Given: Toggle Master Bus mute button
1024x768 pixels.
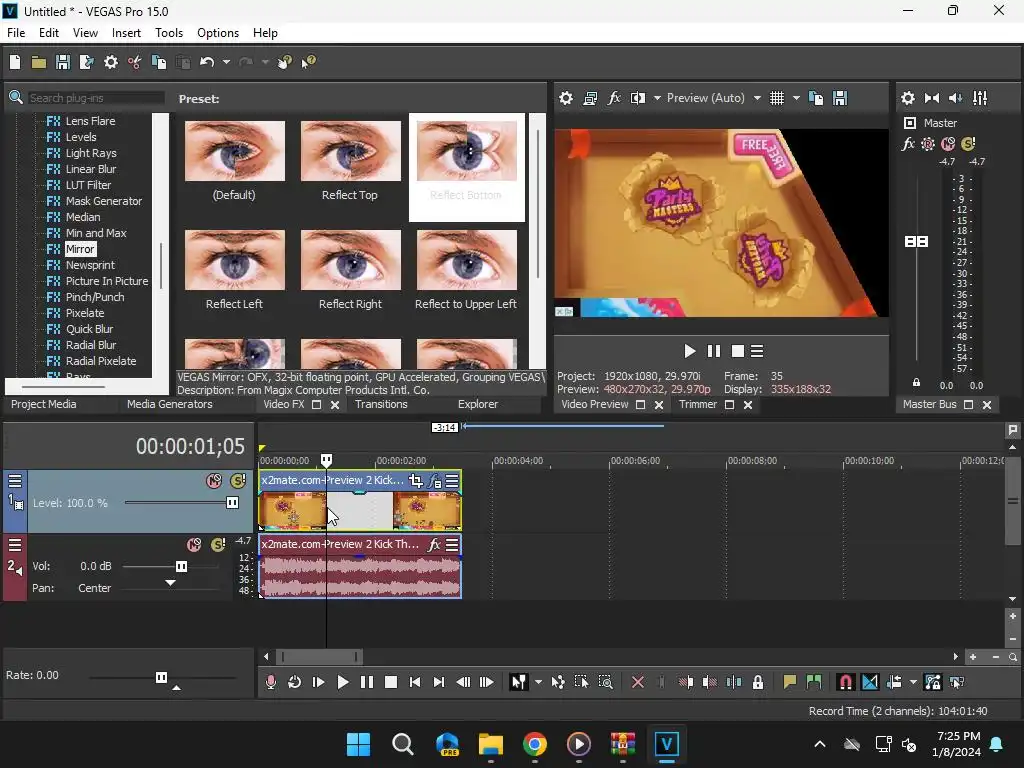Looking at the screenshot, I should point(948,144).
